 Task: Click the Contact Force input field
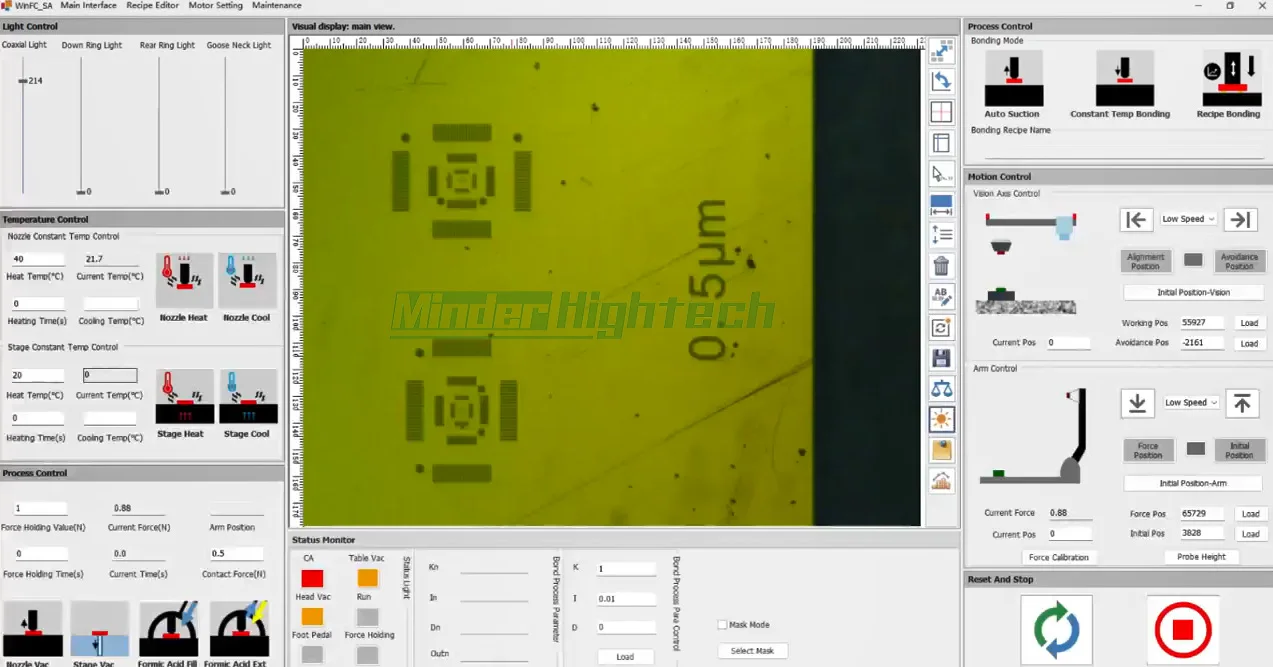[237, 553]
